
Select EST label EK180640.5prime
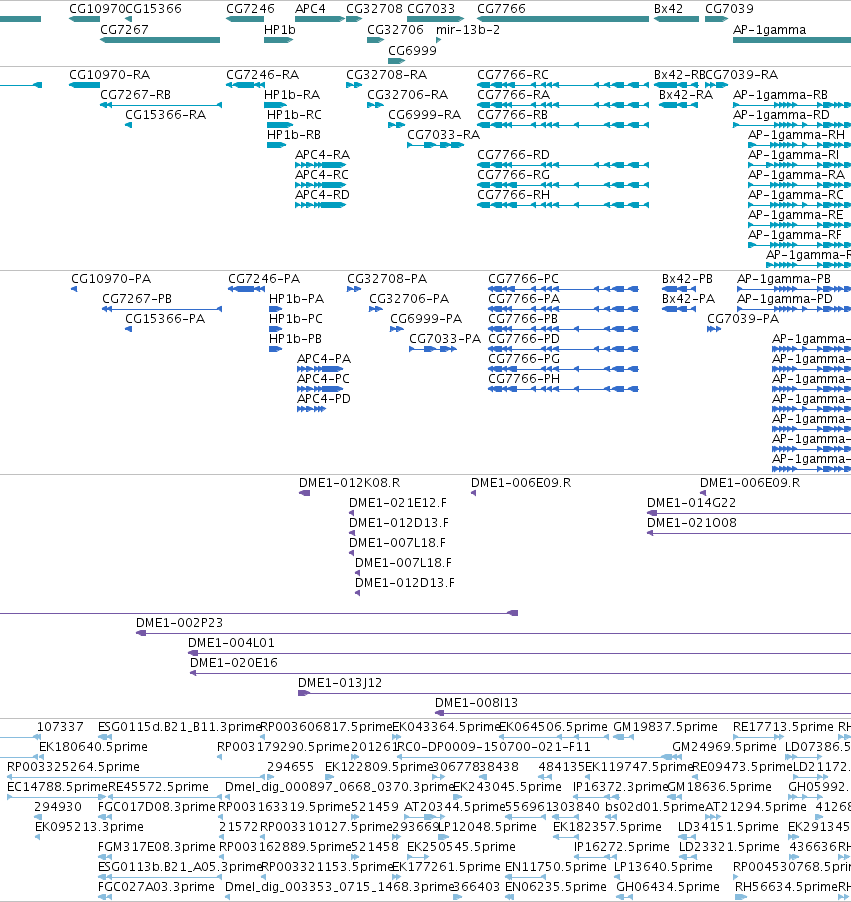coord(93,747)
